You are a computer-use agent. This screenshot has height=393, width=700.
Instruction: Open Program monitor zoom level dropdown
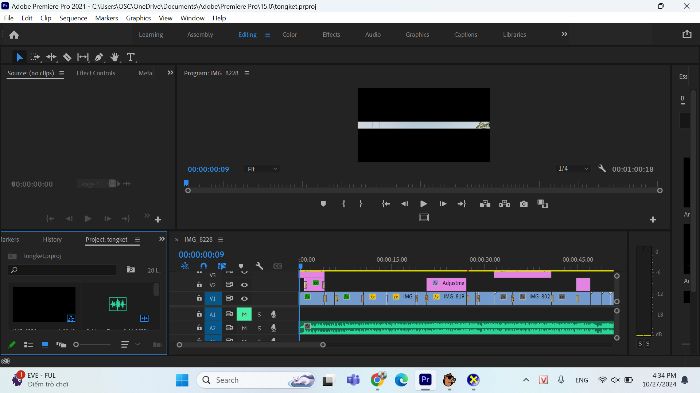(262, 169)
